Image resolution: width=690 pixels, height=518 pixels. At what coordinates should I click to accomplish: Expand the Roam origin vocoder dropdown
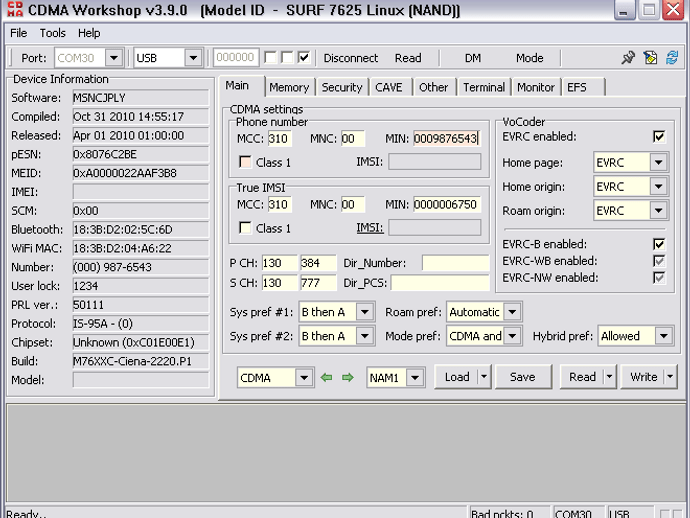pos(659,211)
